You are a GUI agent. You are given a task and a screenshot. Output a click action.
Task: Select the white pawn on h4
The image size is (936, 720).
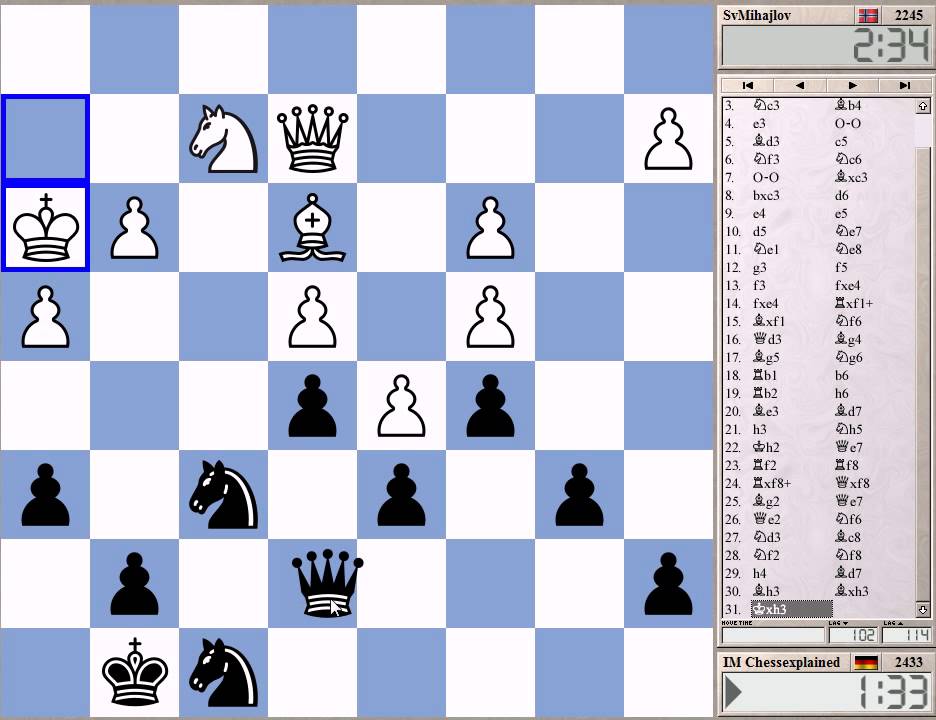45,317
